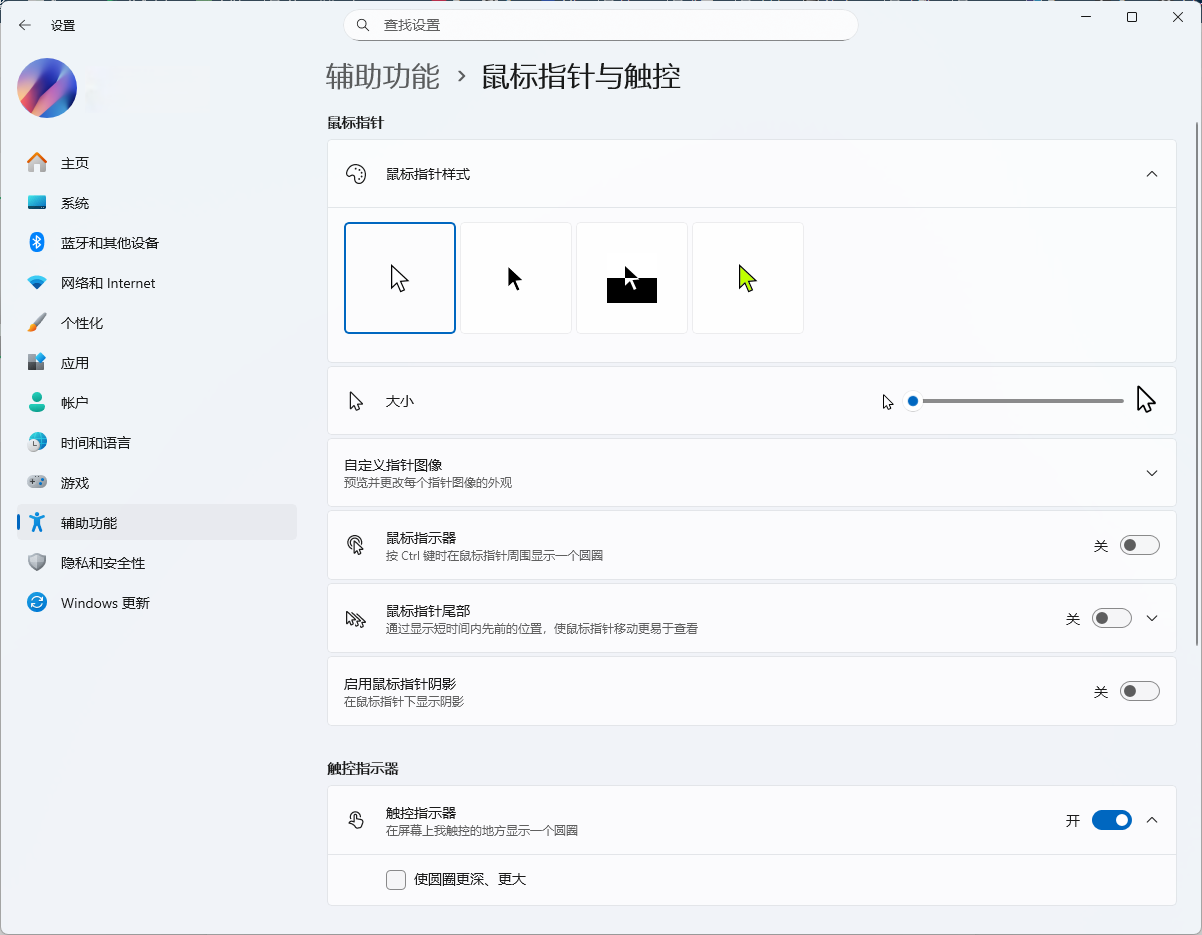Turn on the mouse indicator toggle

[x=1139, y=545]
